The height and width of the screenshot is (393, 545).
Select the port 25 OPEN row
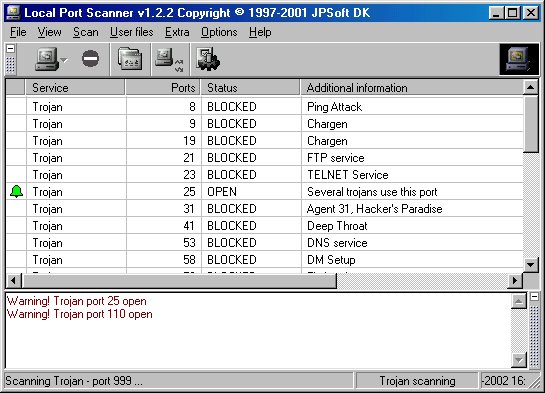coord(264,191)
